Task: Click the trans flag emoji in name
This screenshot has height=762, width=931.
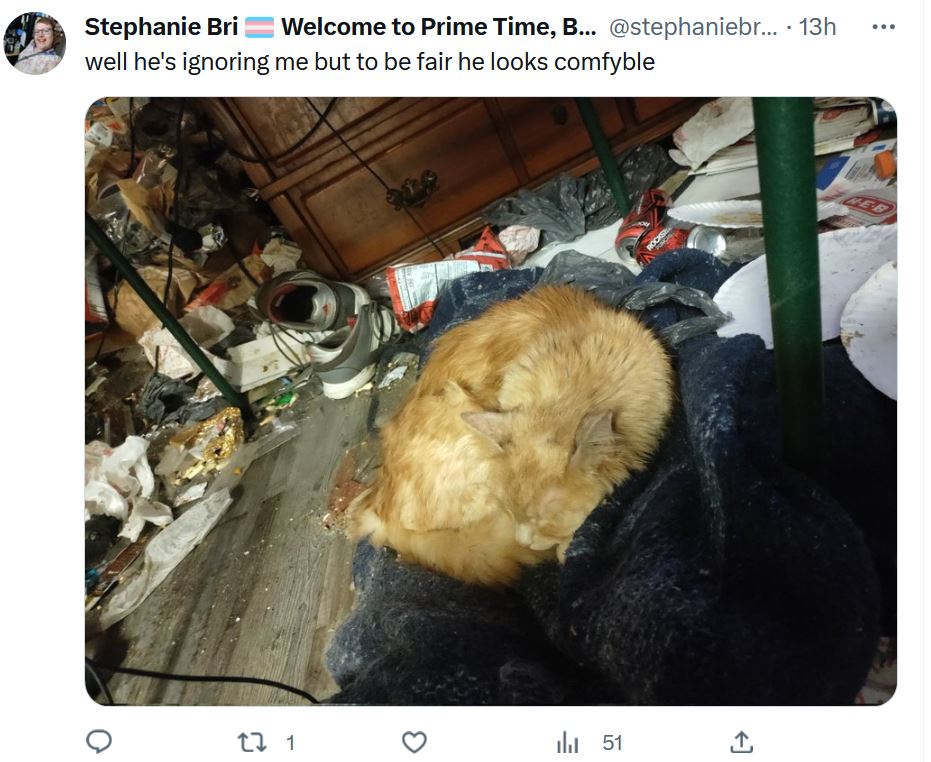Action: click(x=259, y=27)
